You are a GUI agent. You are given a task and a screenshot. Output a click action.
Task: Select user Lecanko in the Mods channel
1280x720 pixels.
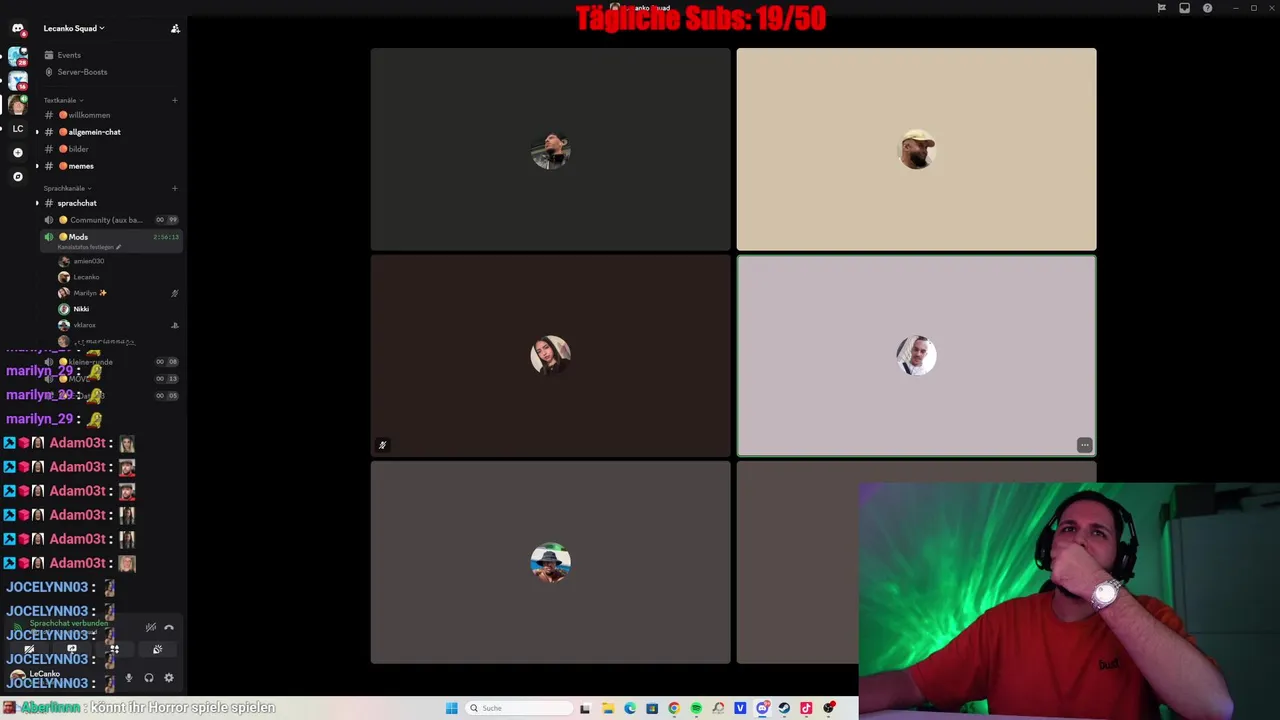[118, 277]
